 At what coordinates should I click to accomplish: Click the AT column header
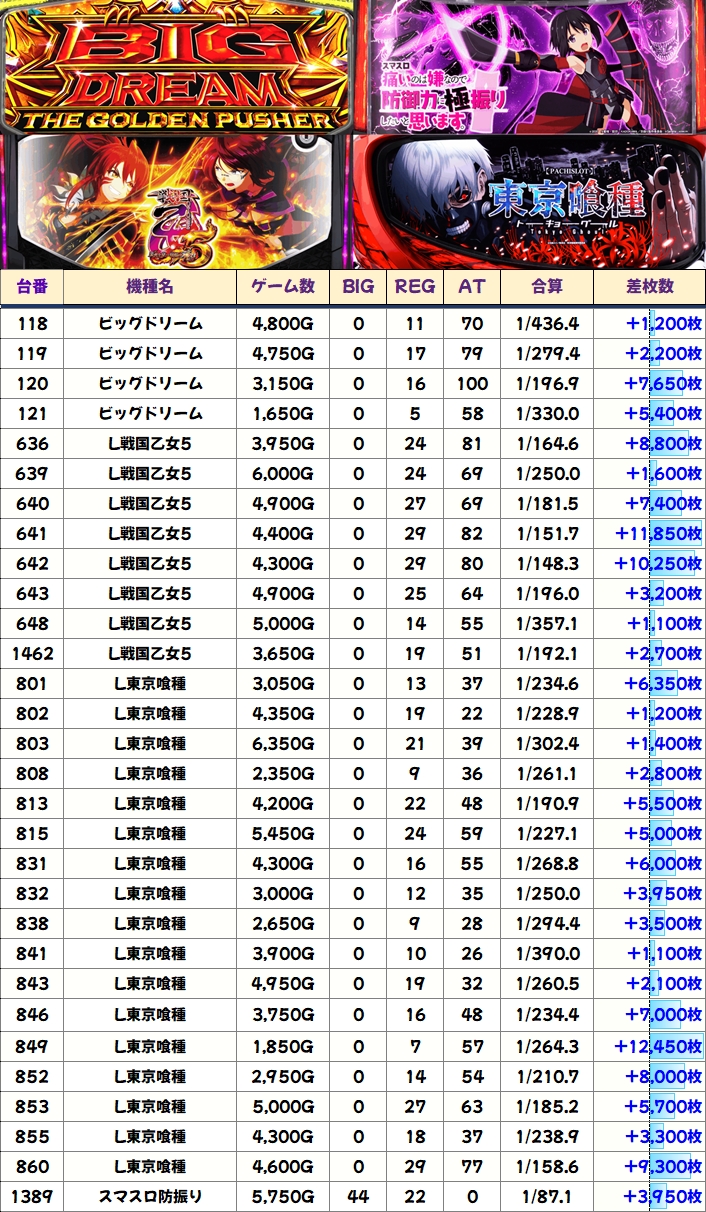[472, 287]
